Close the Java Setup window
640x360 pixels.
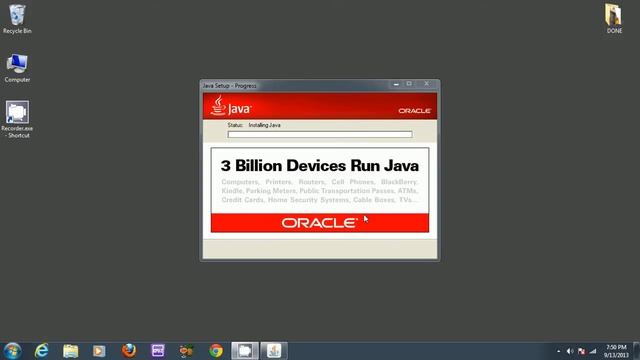(x=427, y=84)
